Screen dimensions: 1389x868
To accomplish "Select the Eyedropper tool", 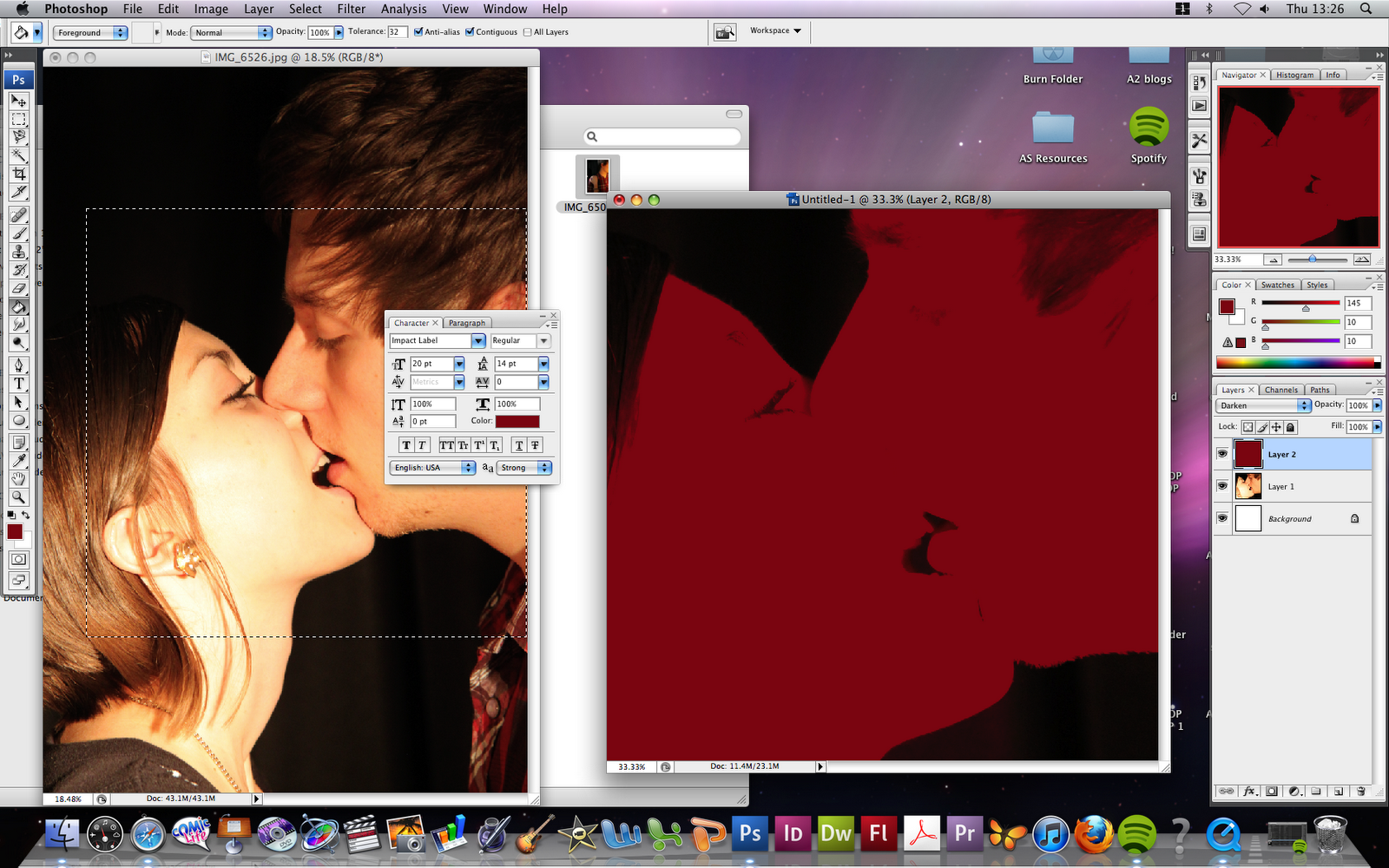I will [18, 461].
